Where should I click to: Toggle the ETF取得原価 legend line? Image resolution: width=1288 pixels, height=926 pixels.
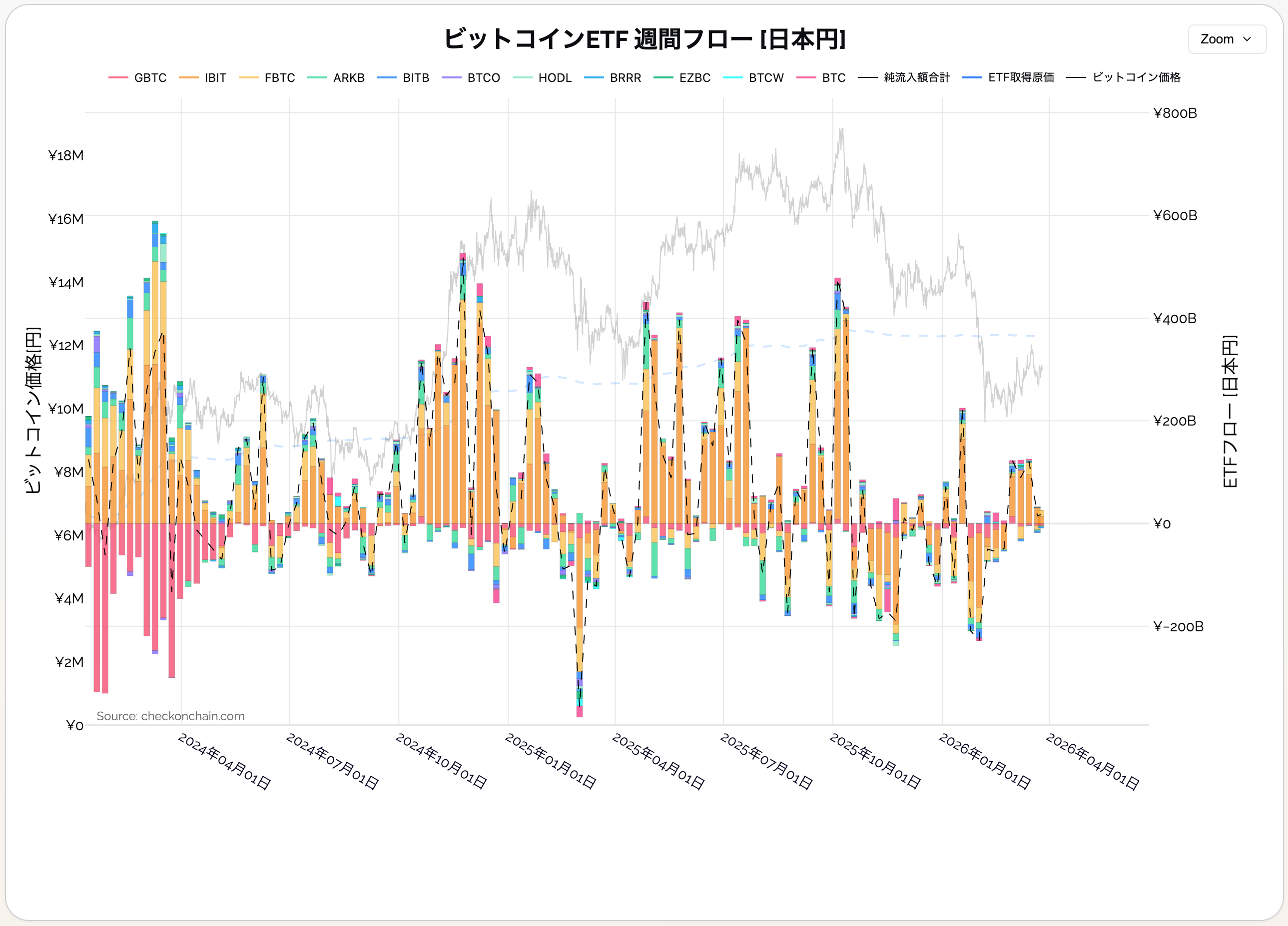1021,78
